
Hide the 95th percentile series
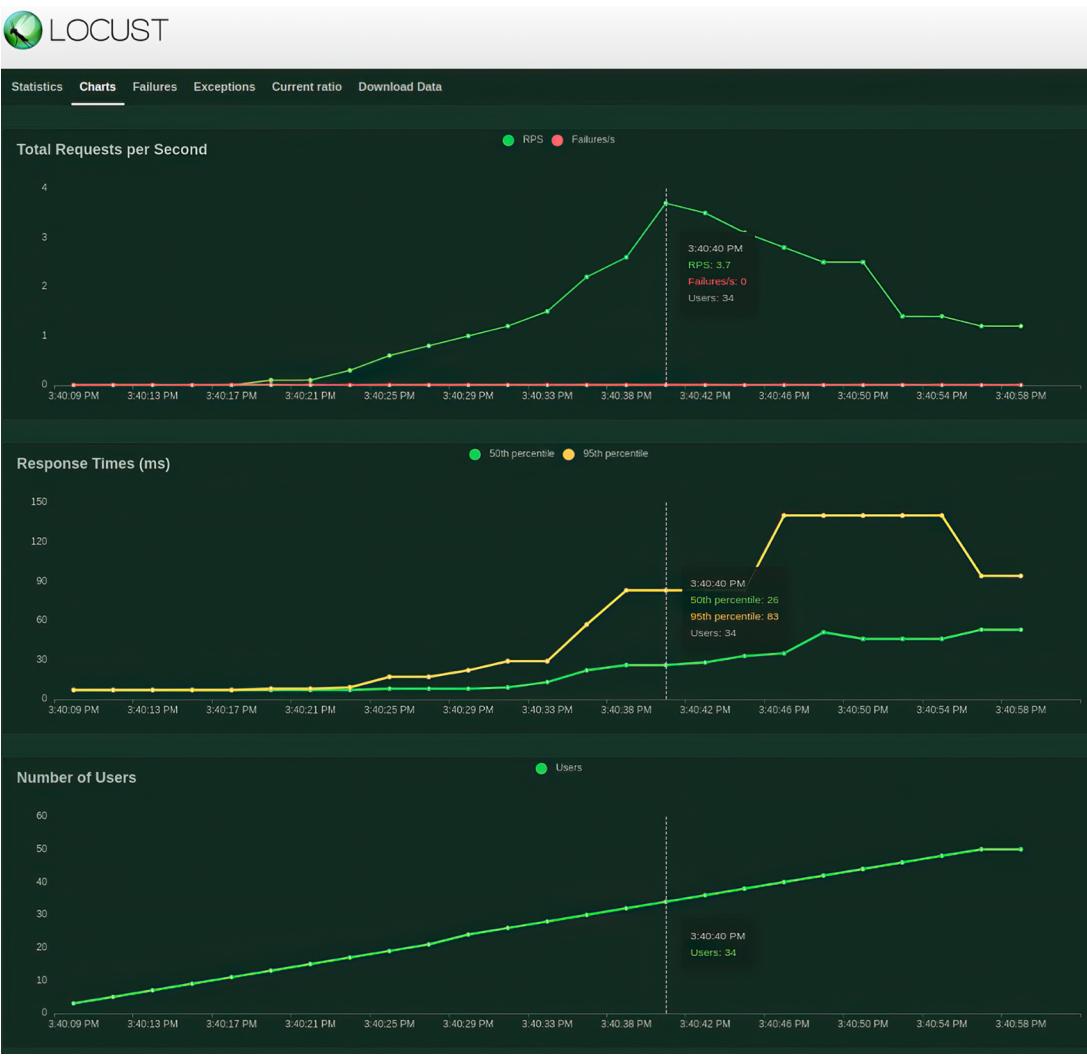pyautogui.click(x=614, y=454)
